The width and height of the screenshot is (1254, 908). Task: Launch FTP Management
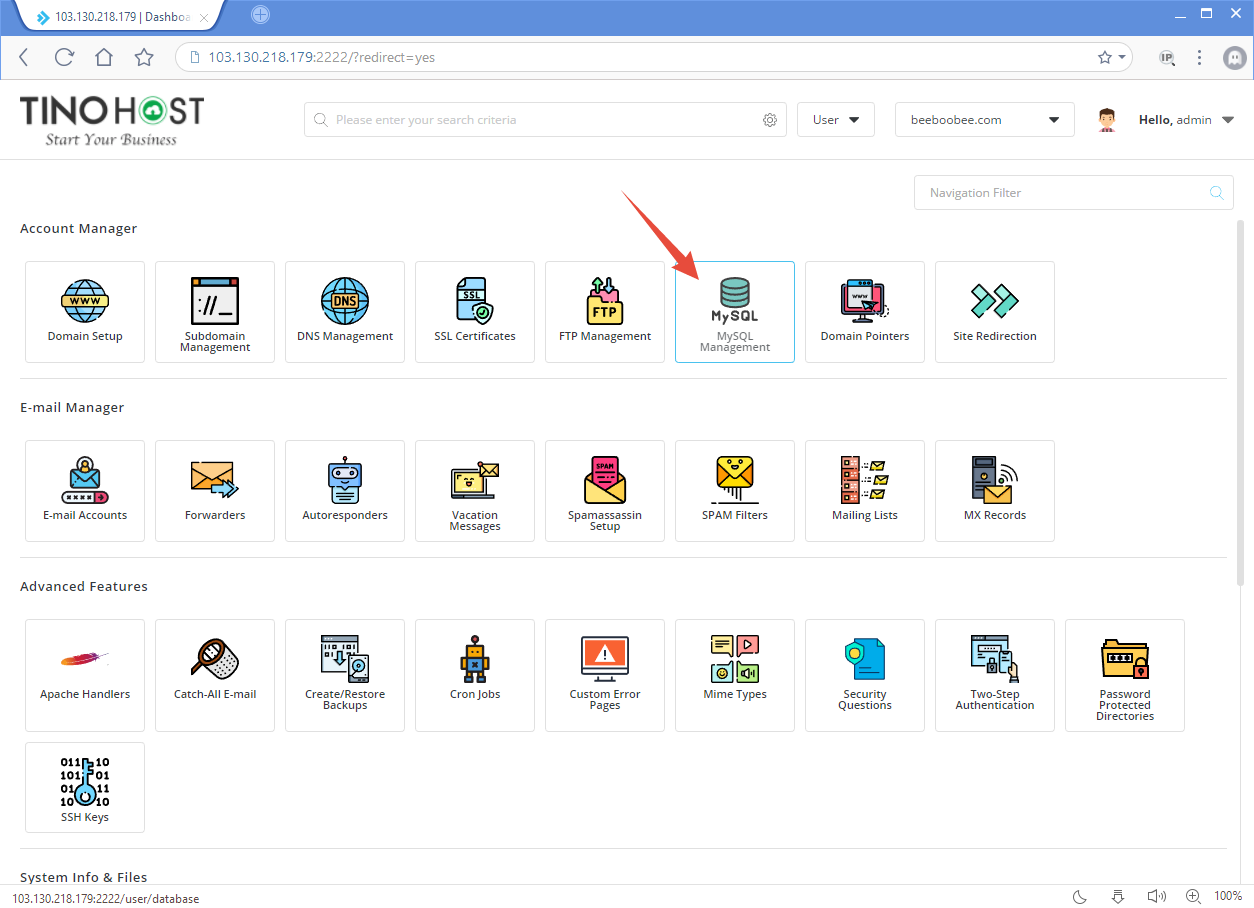tap(604, 311)
